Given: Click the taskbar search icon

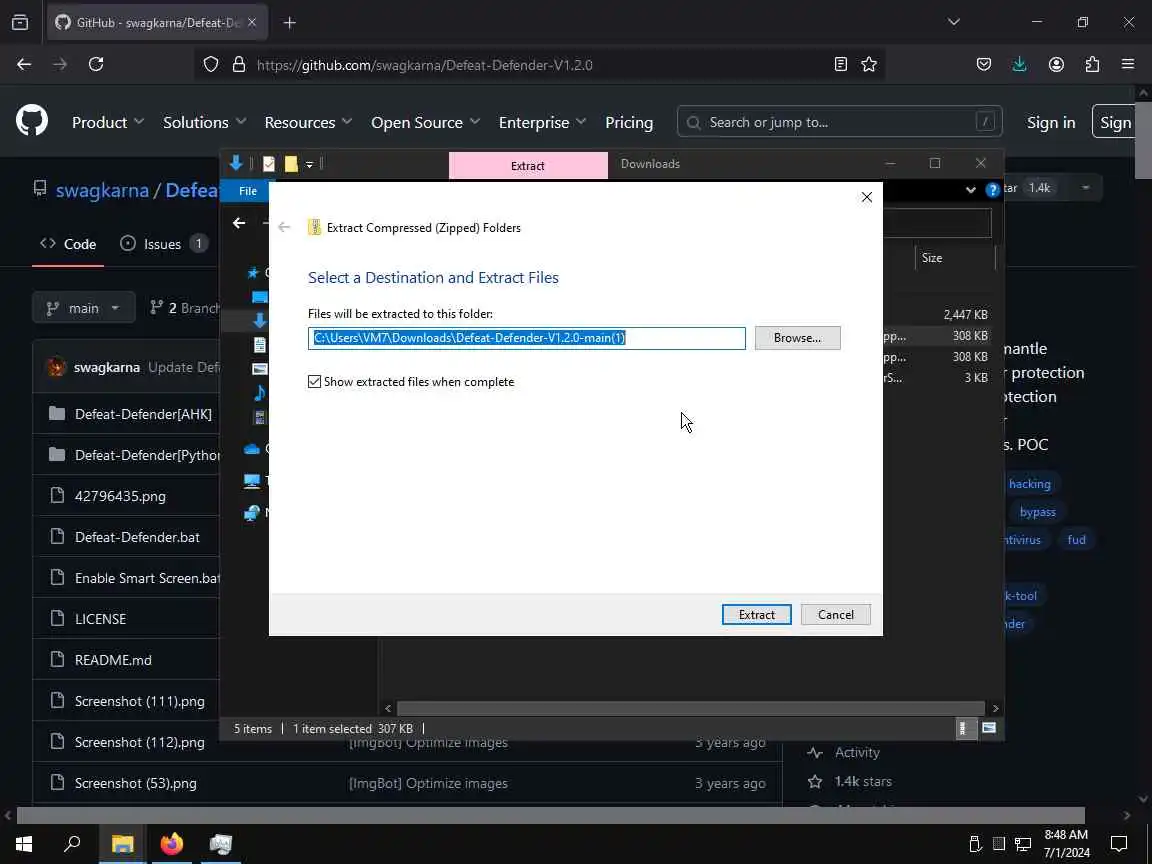Looking at the screenshot, I should (x=71, y=843).
